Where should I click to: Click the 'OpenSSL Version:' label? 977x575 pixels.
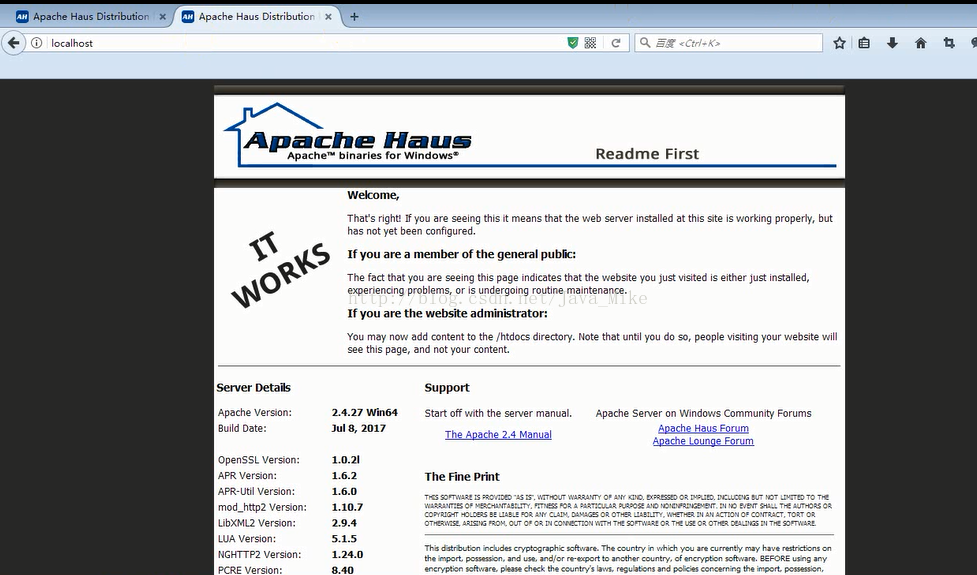[x=259, y=460]
